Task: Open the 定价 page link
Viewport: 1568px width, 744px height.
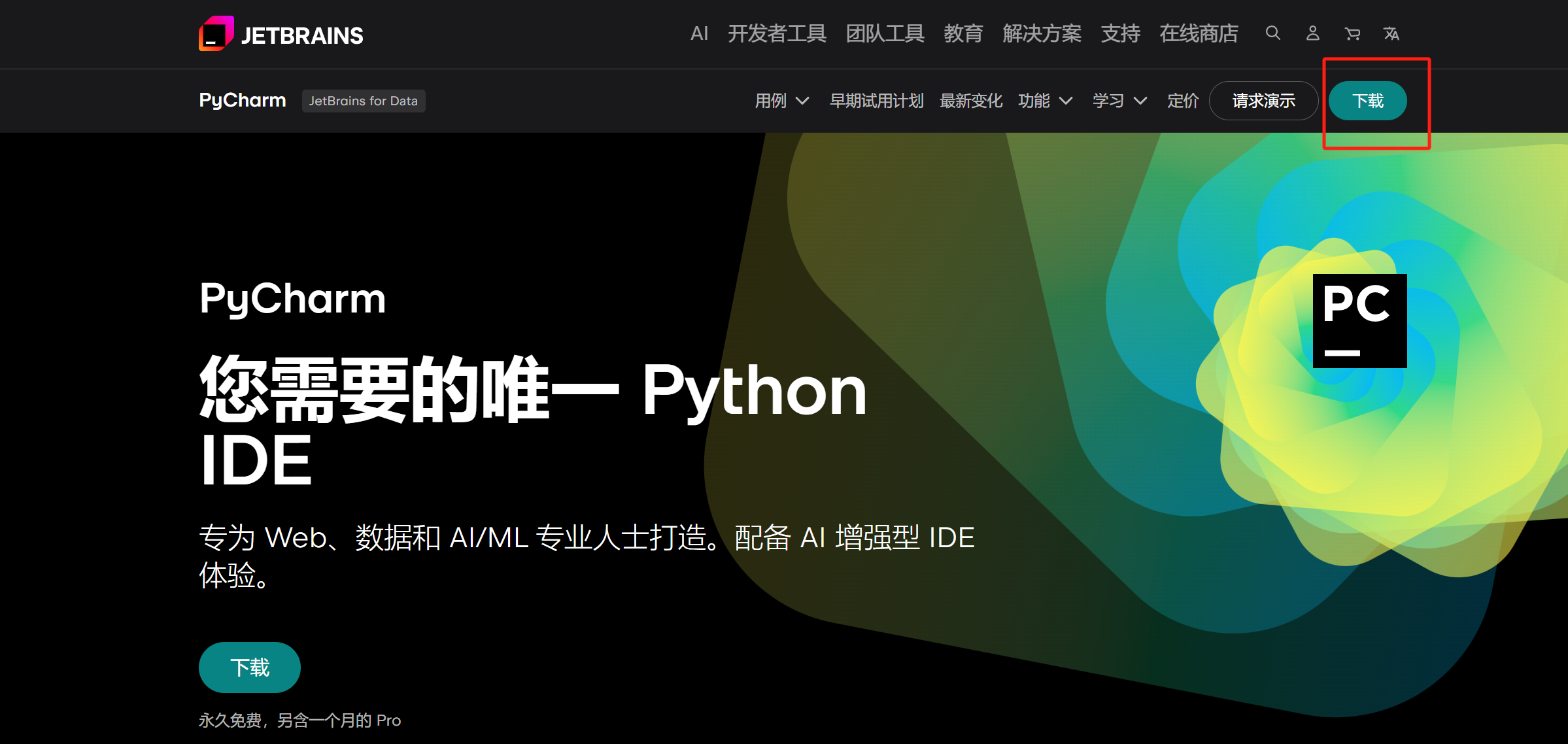Action: 1182,101
